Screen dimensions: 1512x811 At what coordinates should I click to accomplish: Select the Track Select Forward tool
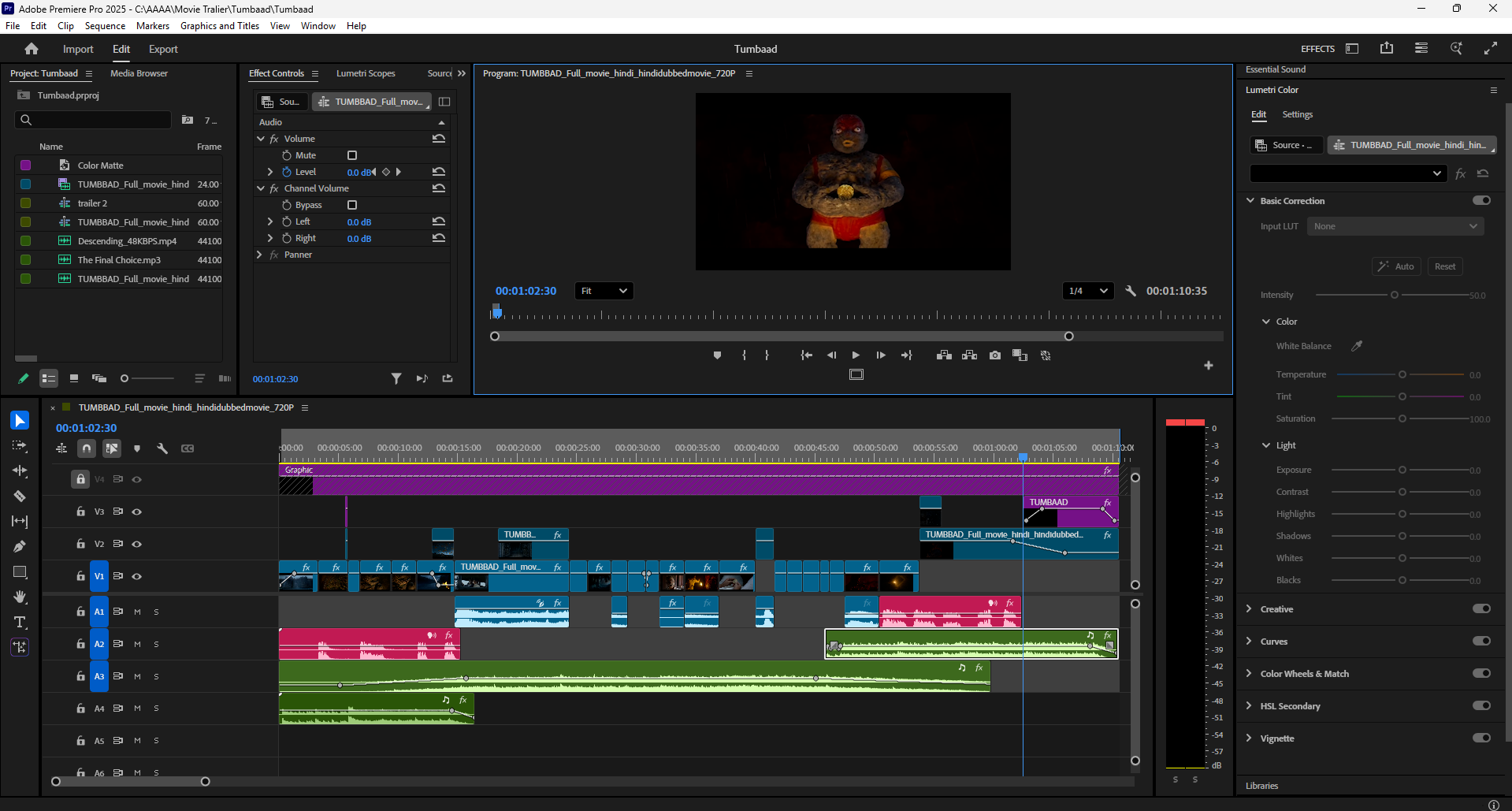(x=20, y=445)
